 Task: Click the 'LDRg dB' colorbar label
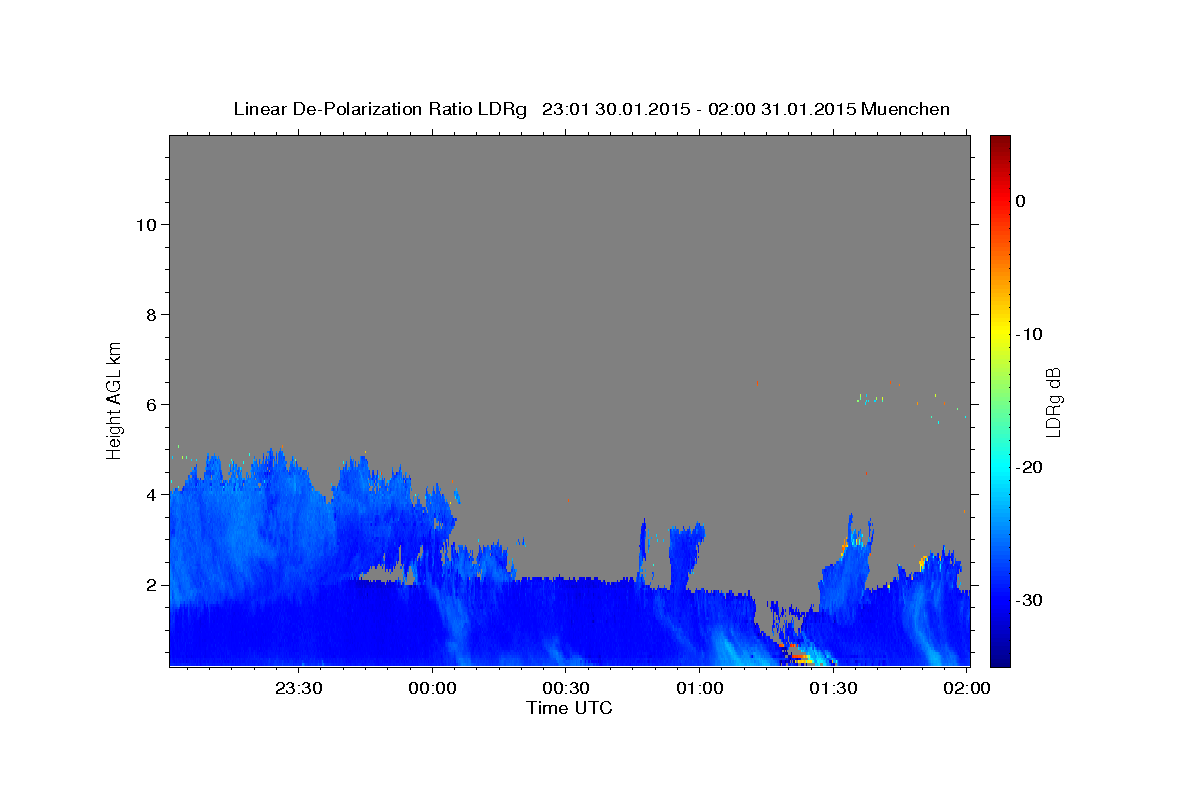click(x=1053, y=402)
